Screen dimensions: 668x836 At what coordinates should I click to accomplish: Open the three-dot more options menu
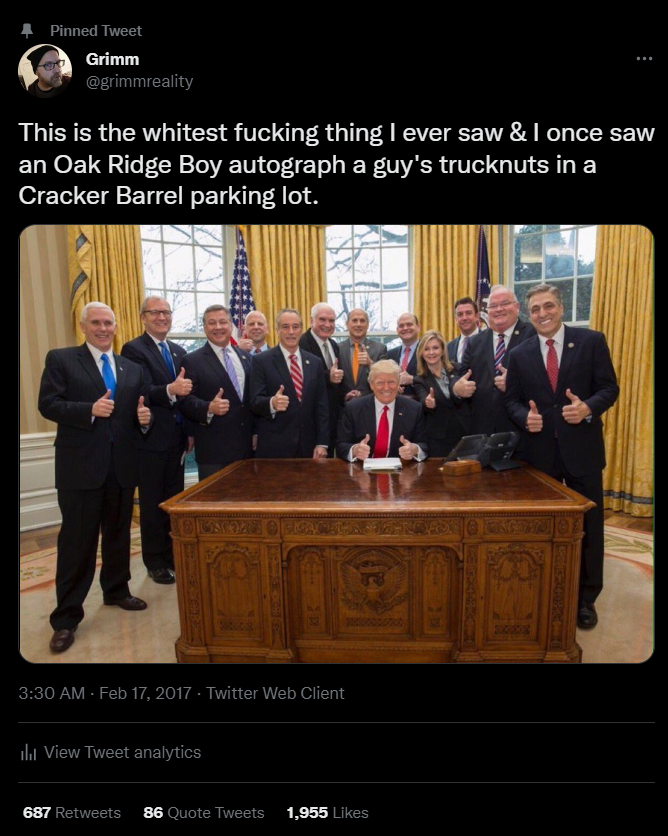pos(644,59)
